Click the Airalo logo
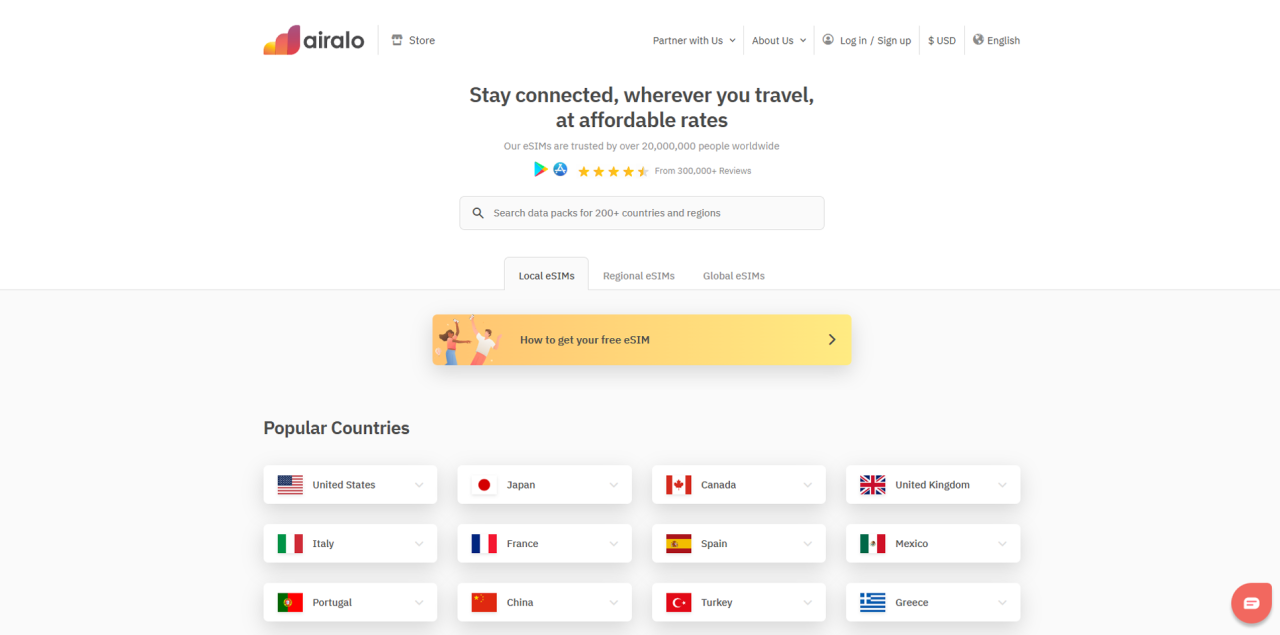The height and width of the screenshot is (635, 1280). click(313, 40)
